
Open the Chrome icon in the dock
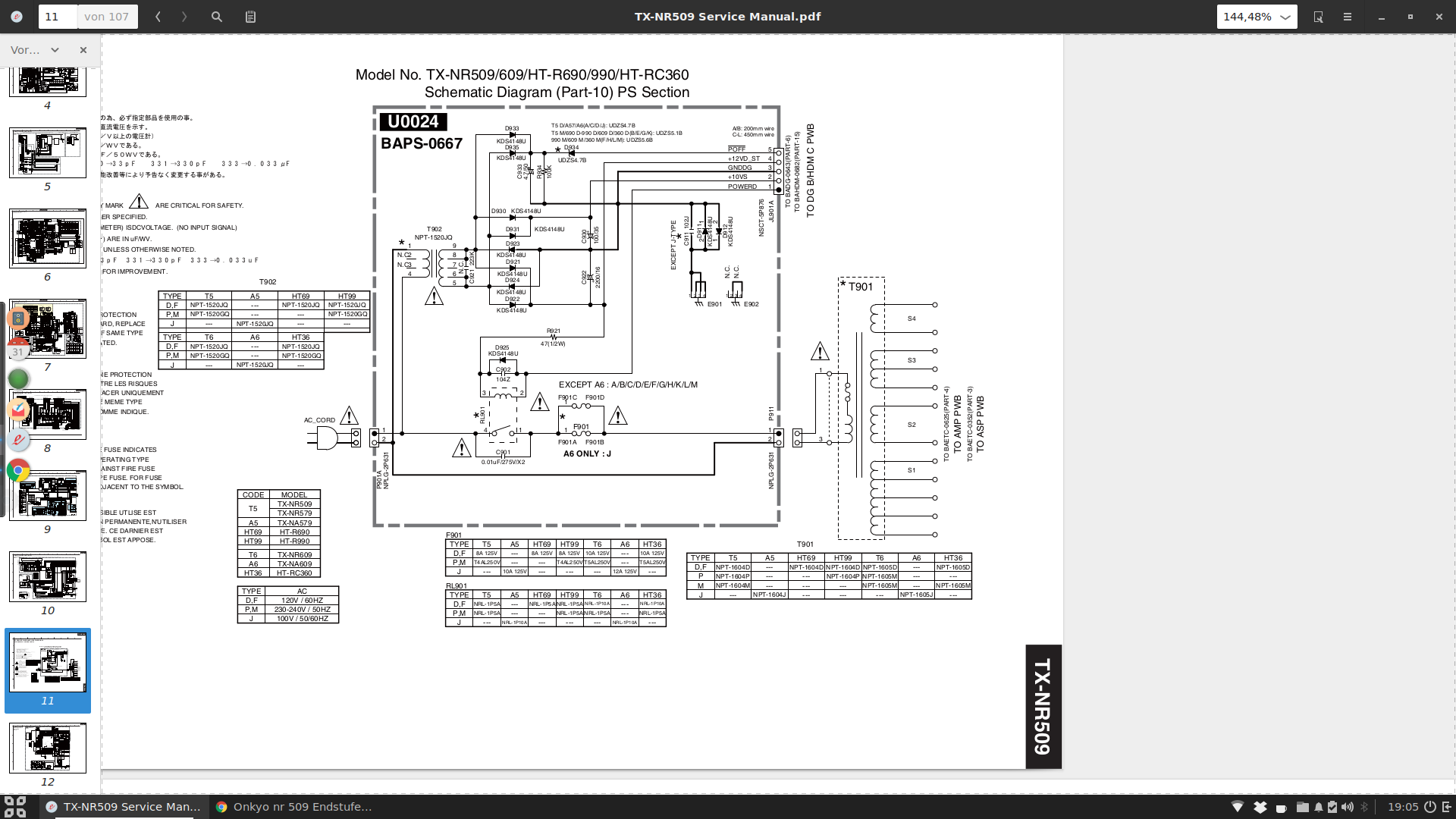[18, 470]
